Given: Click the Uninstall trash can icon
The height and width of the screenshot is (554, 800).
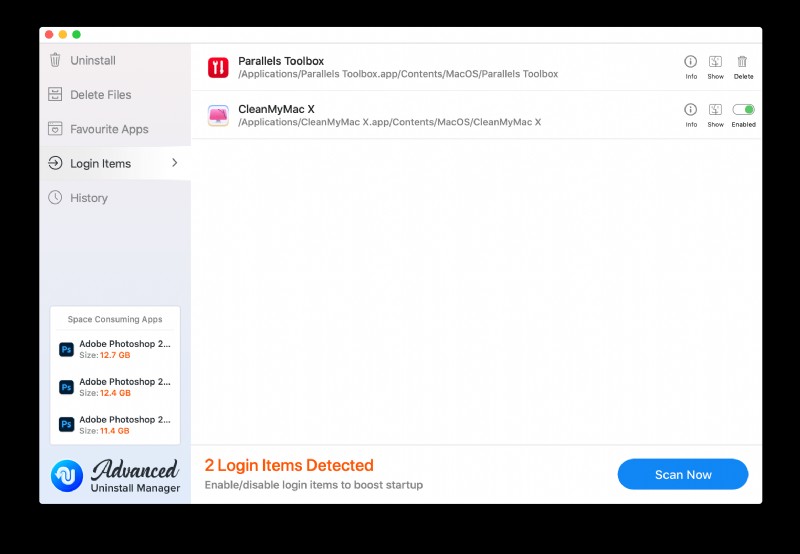Looking at the screenshot, I should [x=55, y=60].
